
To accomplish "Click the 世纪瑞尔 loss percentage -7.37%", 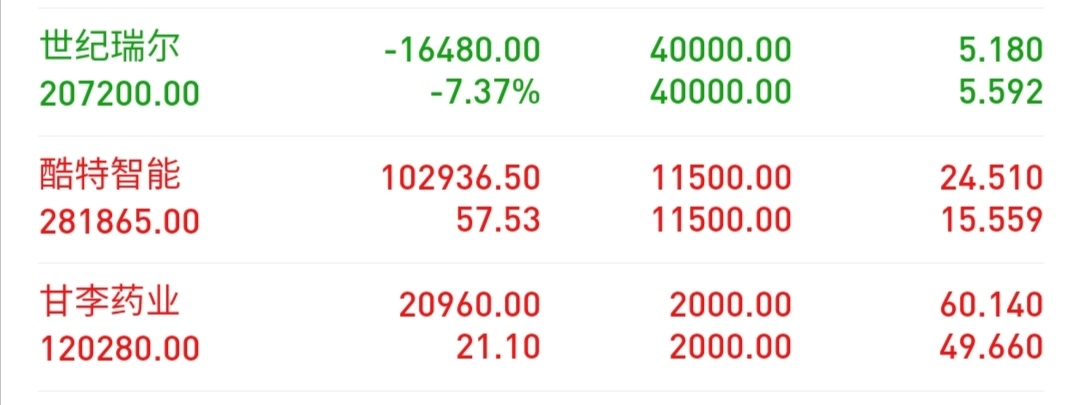I will tap(485, 93).
